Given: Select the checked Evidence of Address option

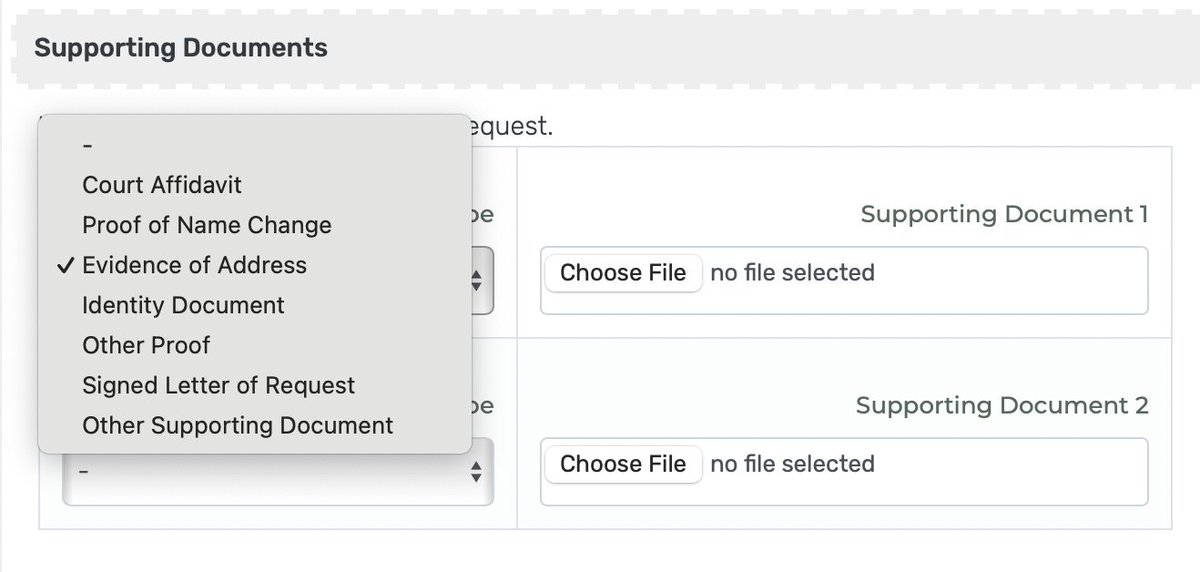Looking at the screenshot, I should 194,265.
